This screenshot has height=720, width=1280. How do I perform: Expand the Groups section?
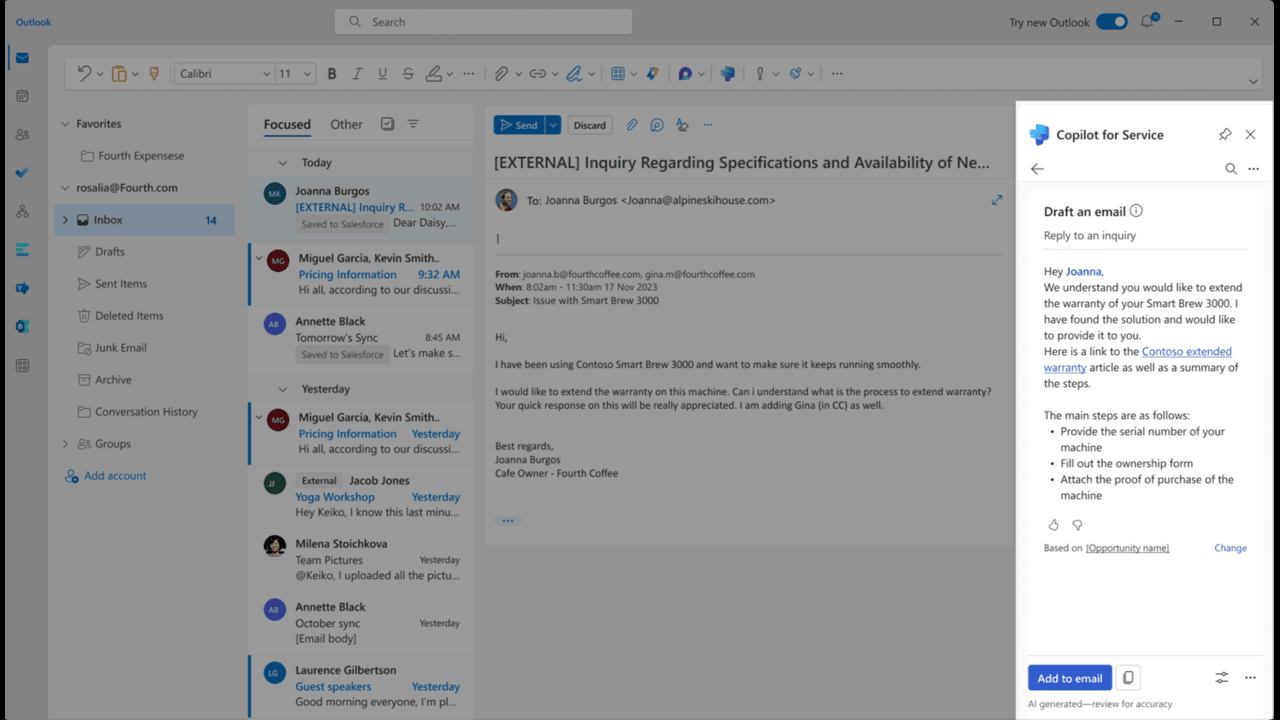coord(66,444)
